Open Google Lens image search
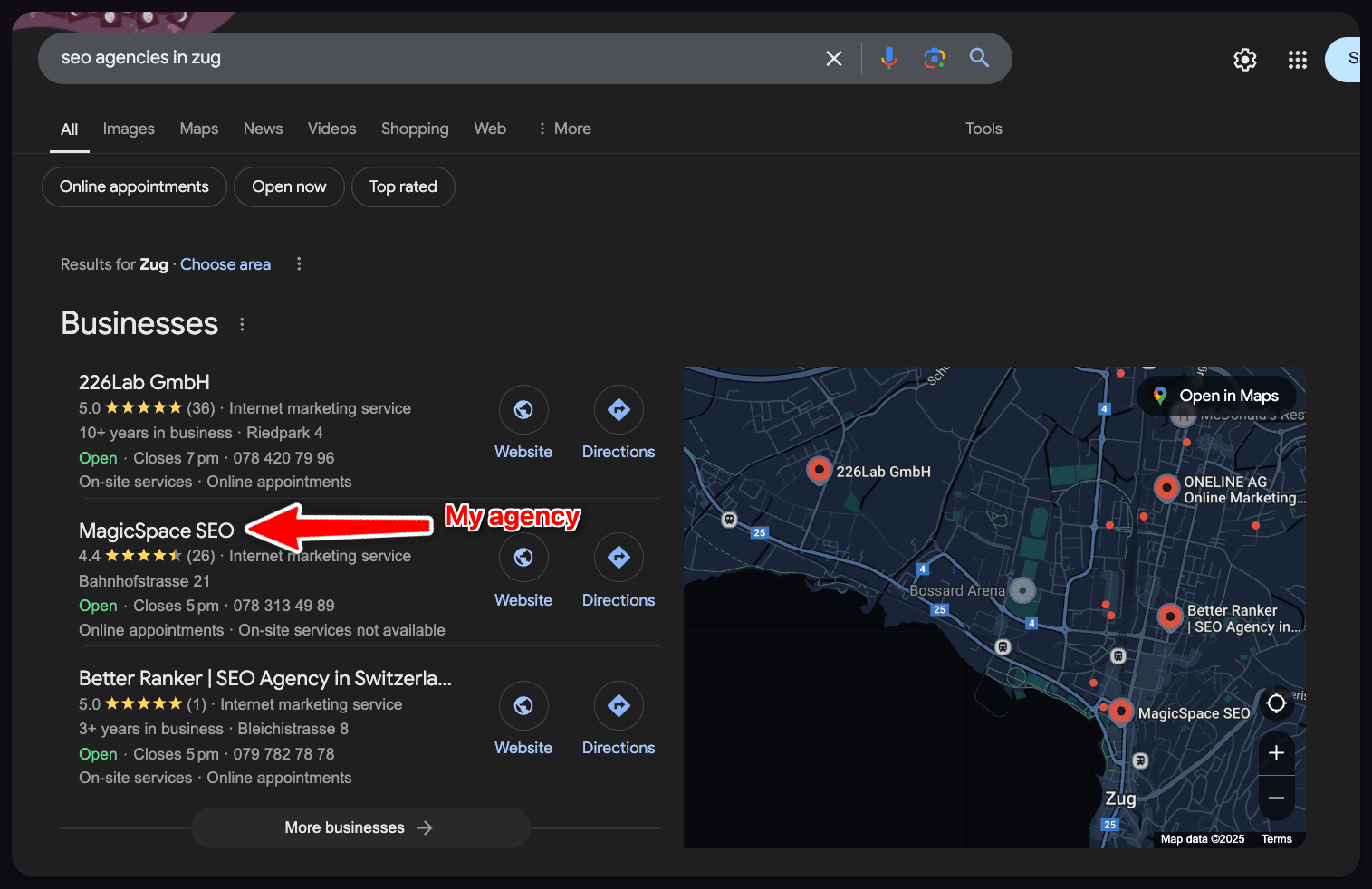Screen dimensions: 1372x889 click(x=934, y=57)
